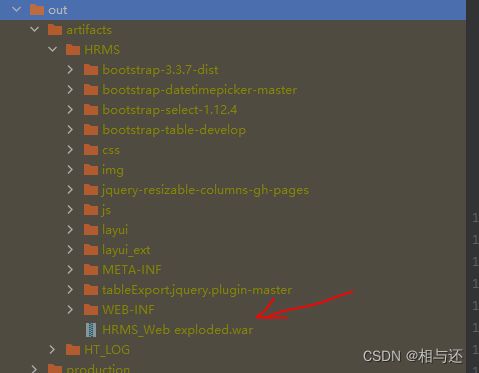
Task: Select the layui_ext label
Action: [x=126, y=250]
